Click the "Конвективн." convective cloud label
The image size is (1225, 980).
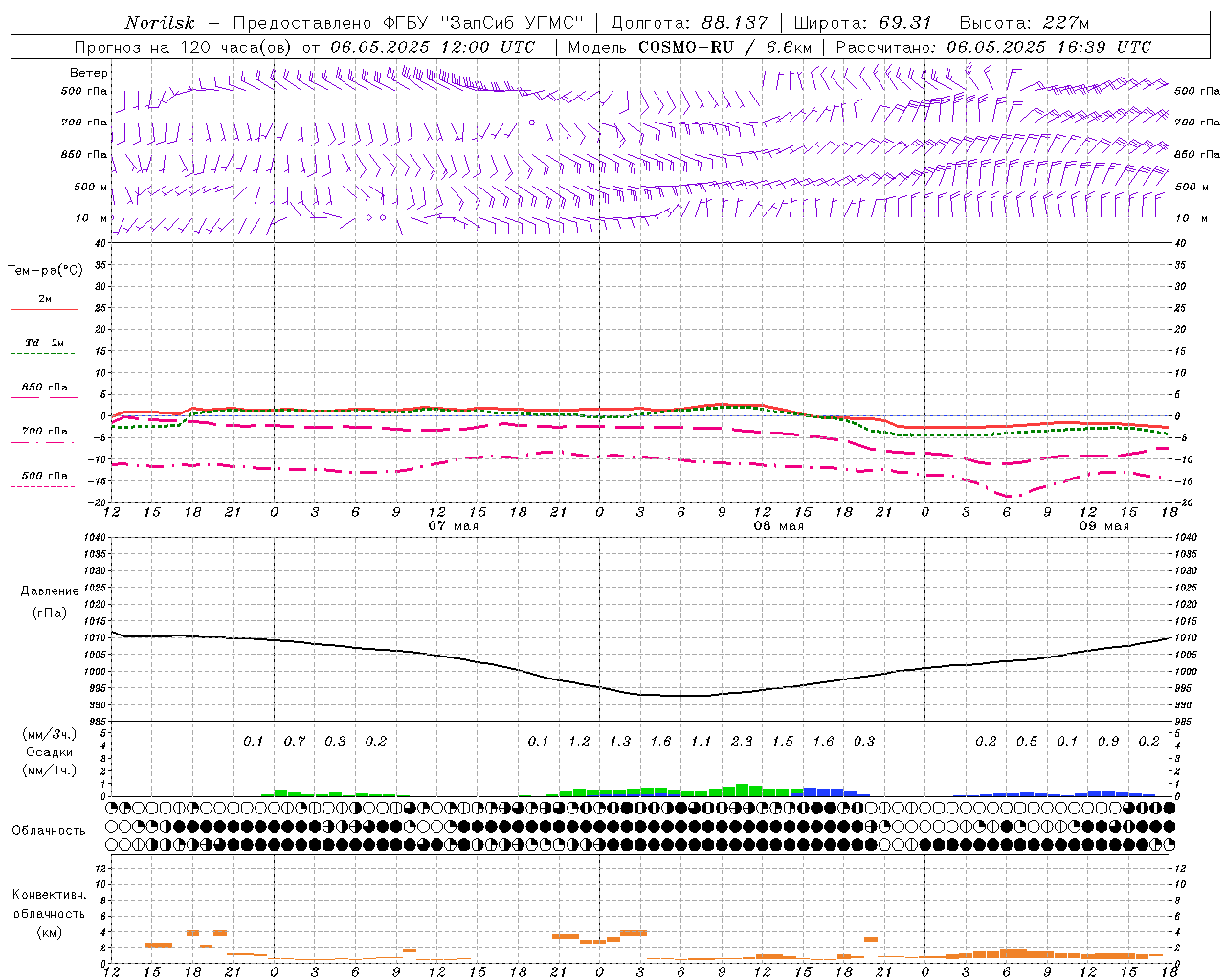tap(49, 895)
